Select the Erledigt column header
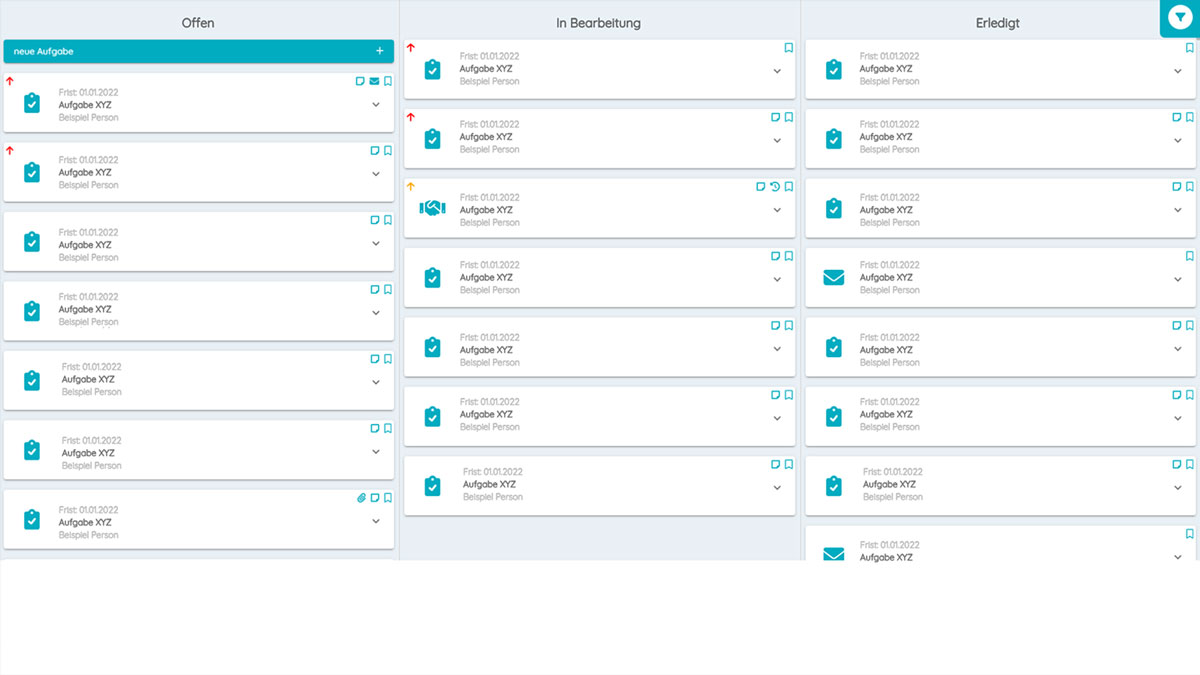The image size is (1200, 675). point(997,22)
